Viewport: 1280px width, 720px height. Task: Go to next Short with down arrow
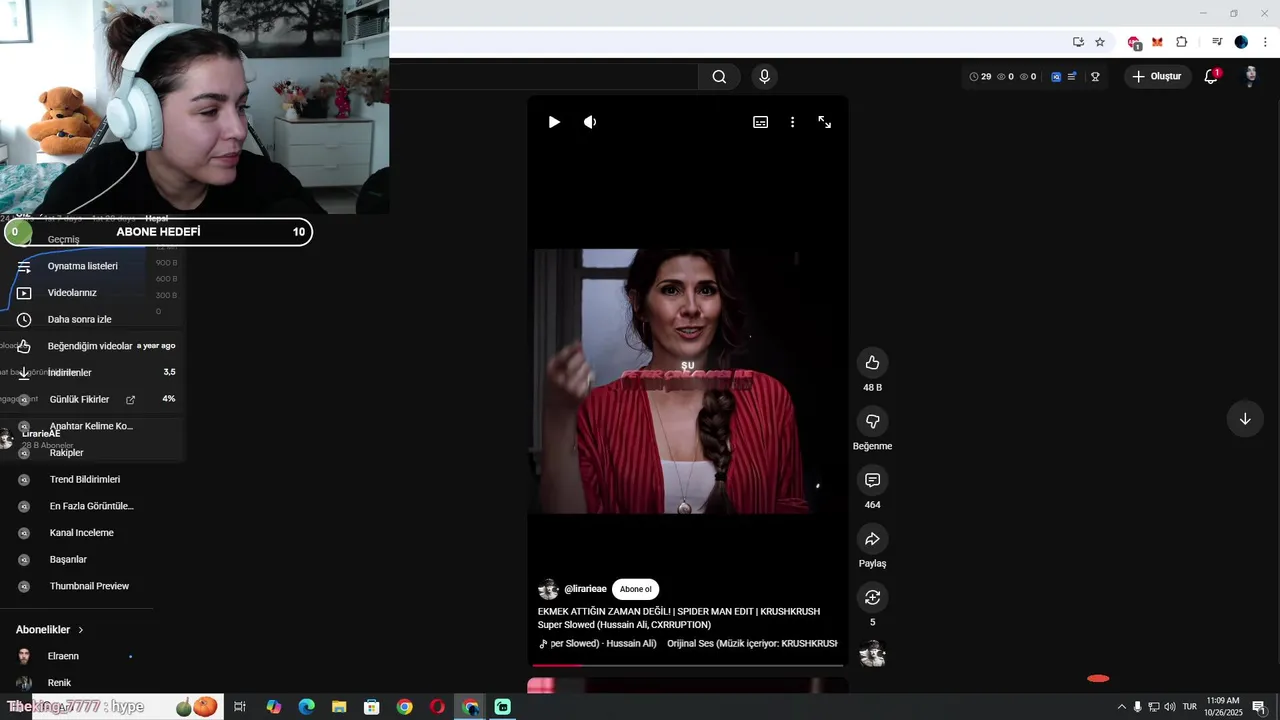coord(1245,419)
